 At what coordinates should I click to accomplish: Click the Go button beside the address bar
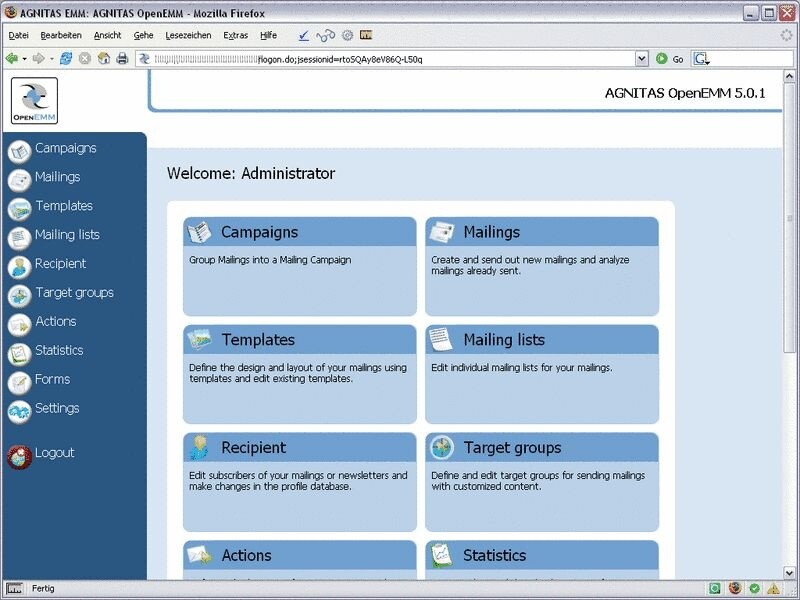(x=670, y=59)
